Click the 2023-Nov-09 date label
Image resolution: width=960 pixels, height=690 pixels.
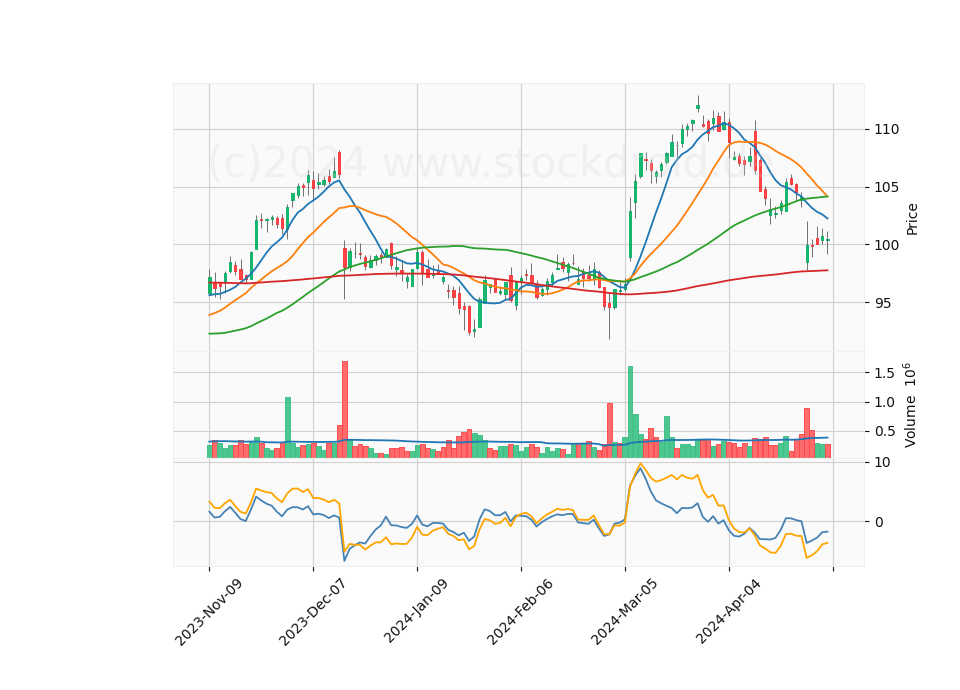209,612
